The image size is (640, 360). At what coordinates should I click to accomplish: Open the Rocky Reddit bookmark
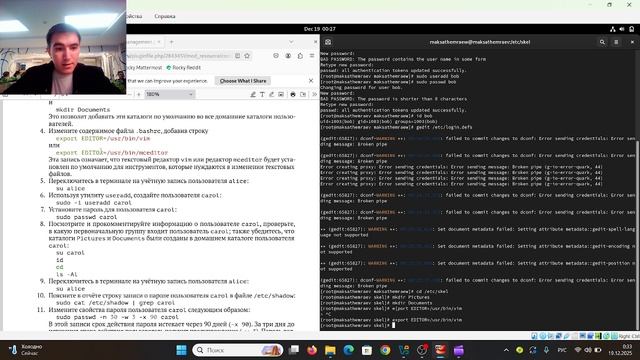(x=184, y=68)
